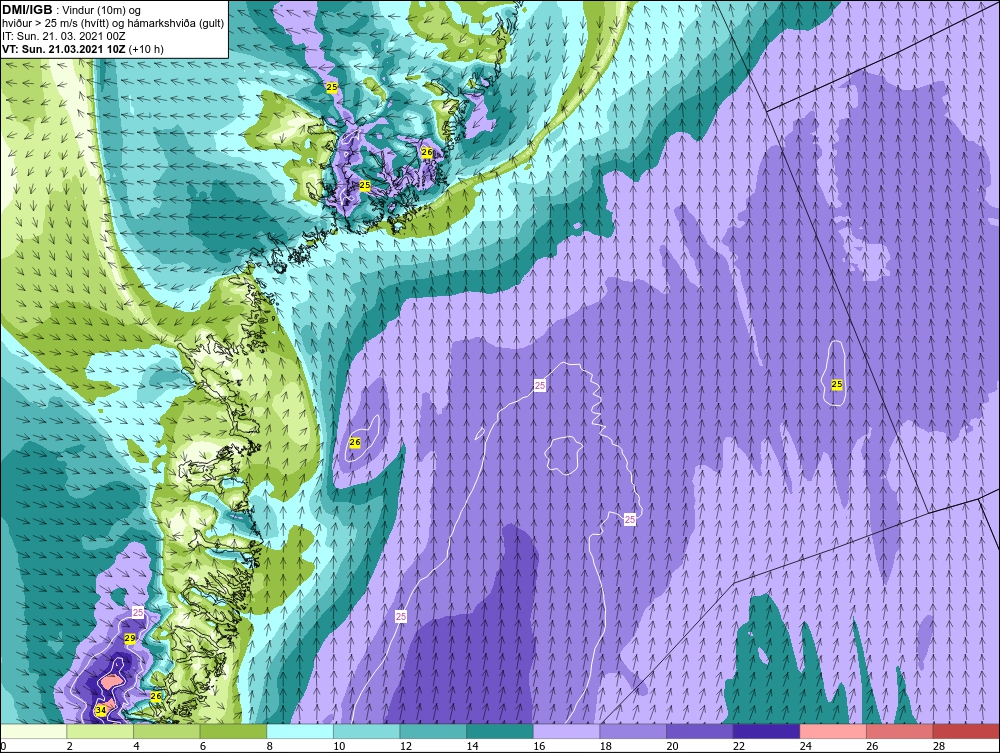1000x753 pixels.
Task: Click the legend scale number 18
Action: click(605, 746)
